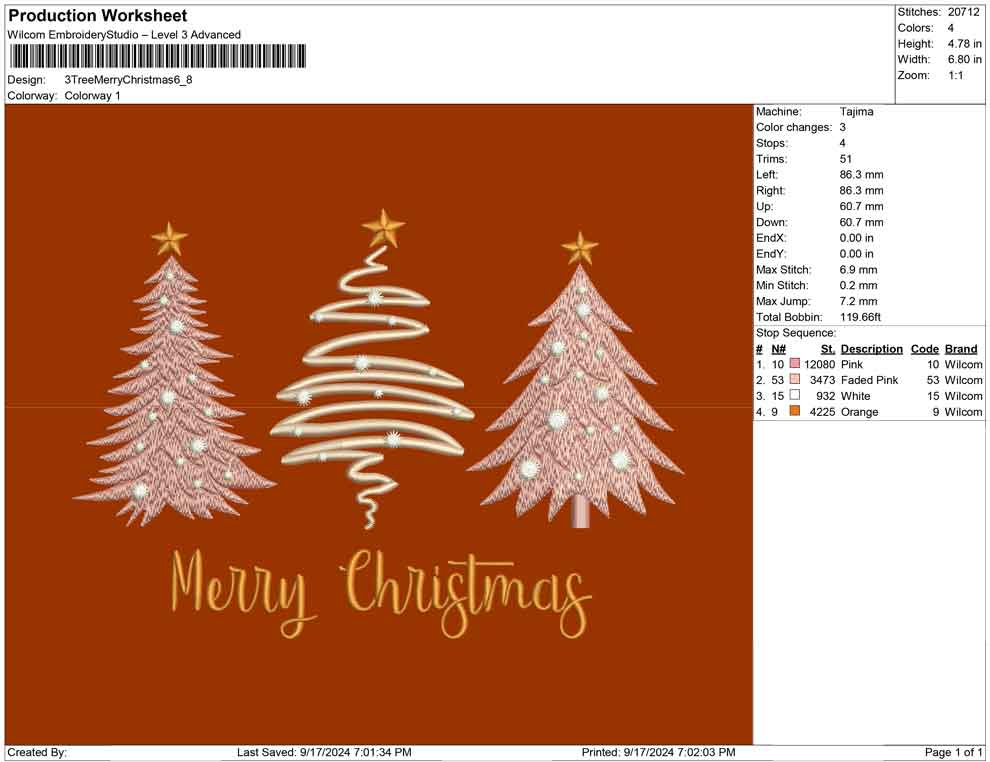Screen dimensions: 990x762
Task: Click the Orange thread color swatch
Action: click(795, 411)
